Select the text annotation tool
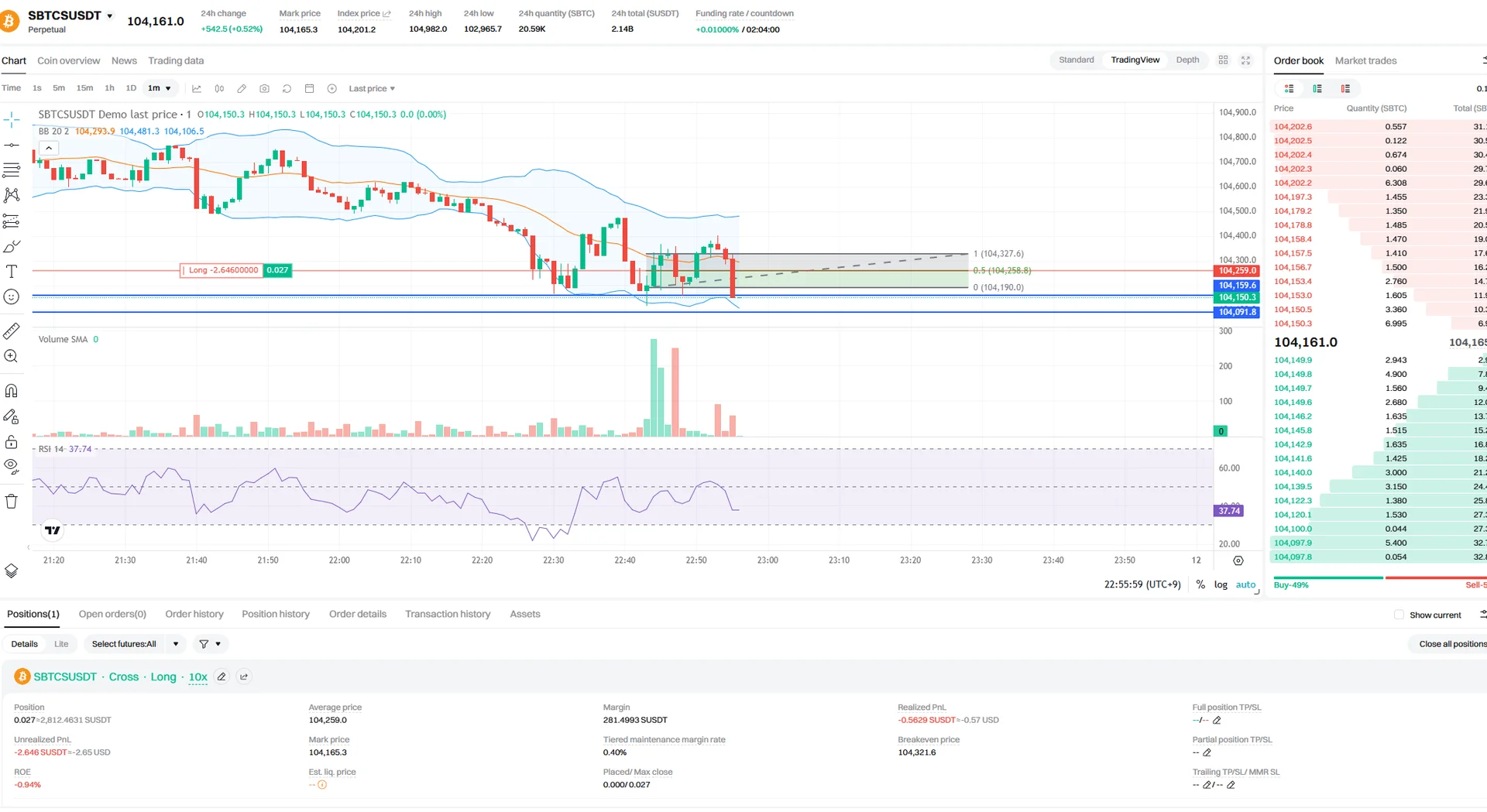Screen dimensions: 1487x812 point(12,272)
